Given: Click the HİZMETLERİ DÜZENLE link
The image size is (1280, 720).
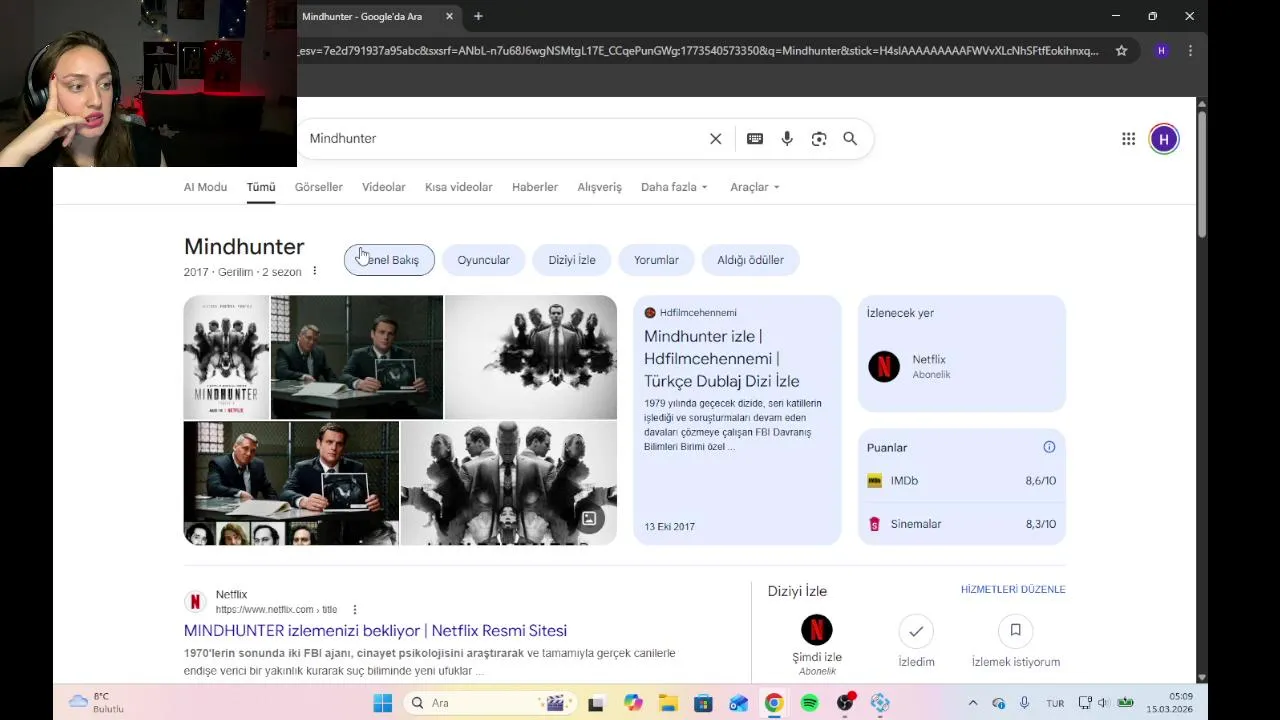Looking at the screenshot, I should tap(1013, 590).
